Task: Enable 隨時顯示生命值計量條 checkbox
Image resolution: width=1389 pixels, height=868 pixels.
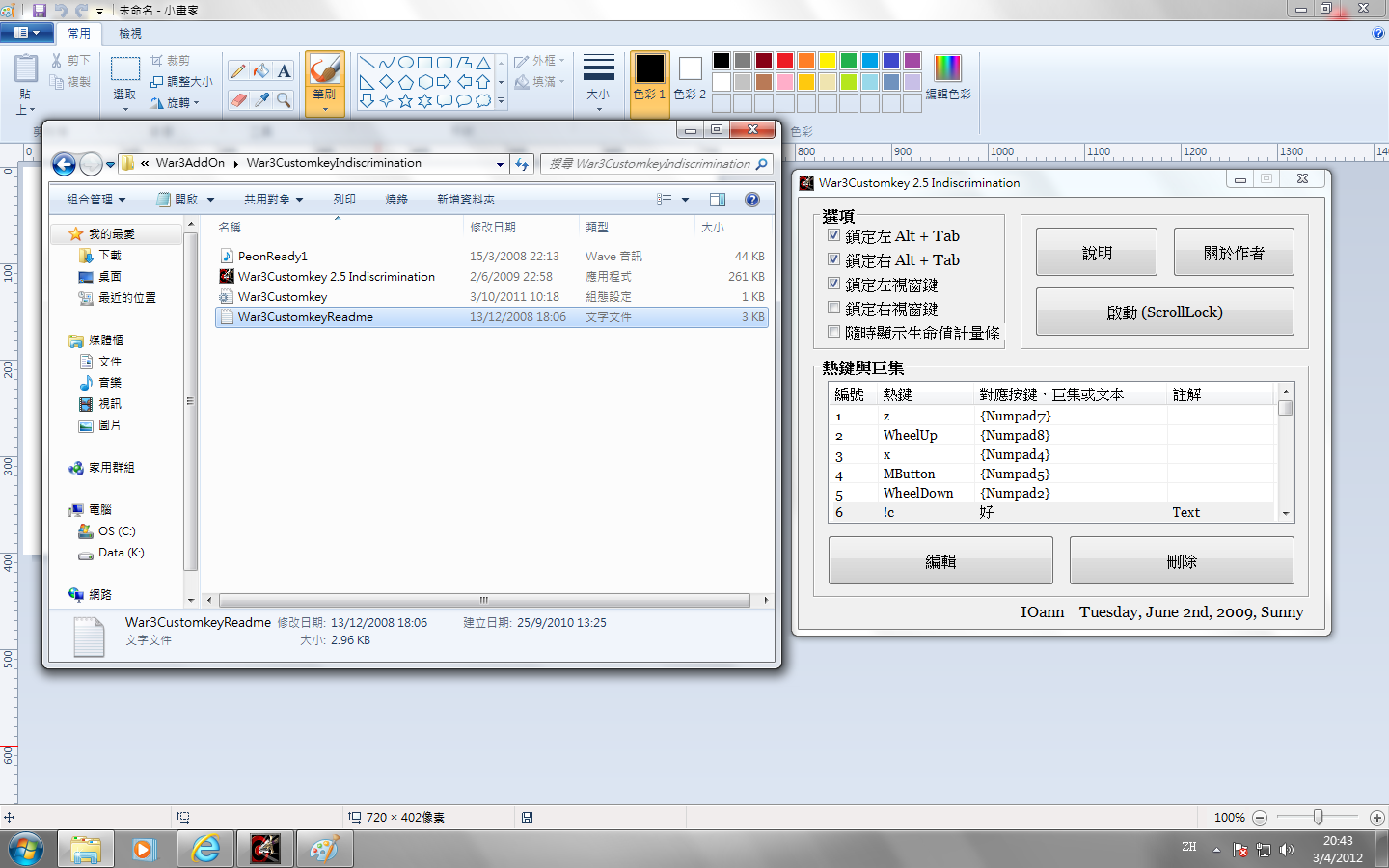Action: 834,332
